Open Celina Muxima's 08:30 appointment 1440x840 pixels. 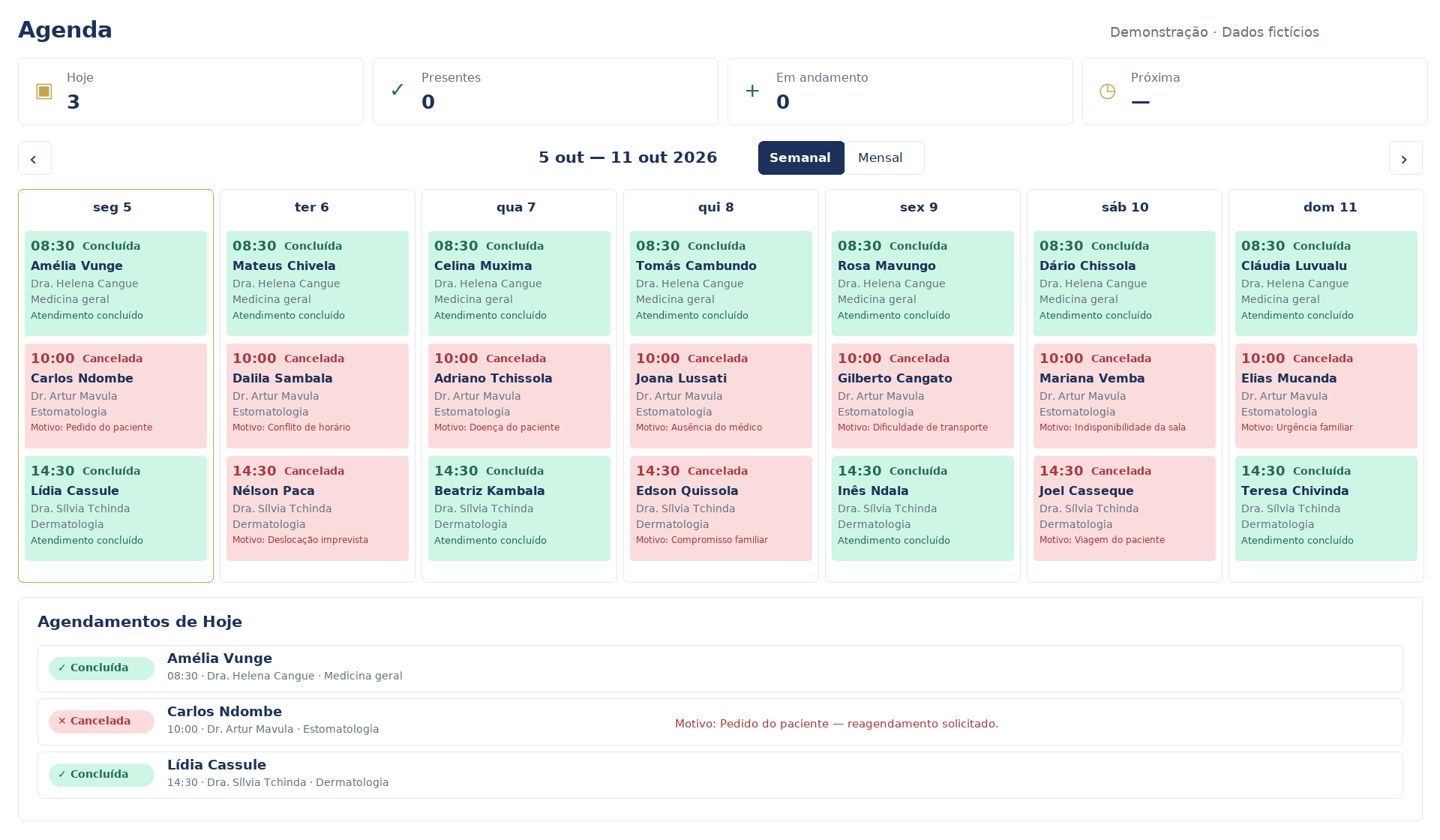tap(519, 283)
